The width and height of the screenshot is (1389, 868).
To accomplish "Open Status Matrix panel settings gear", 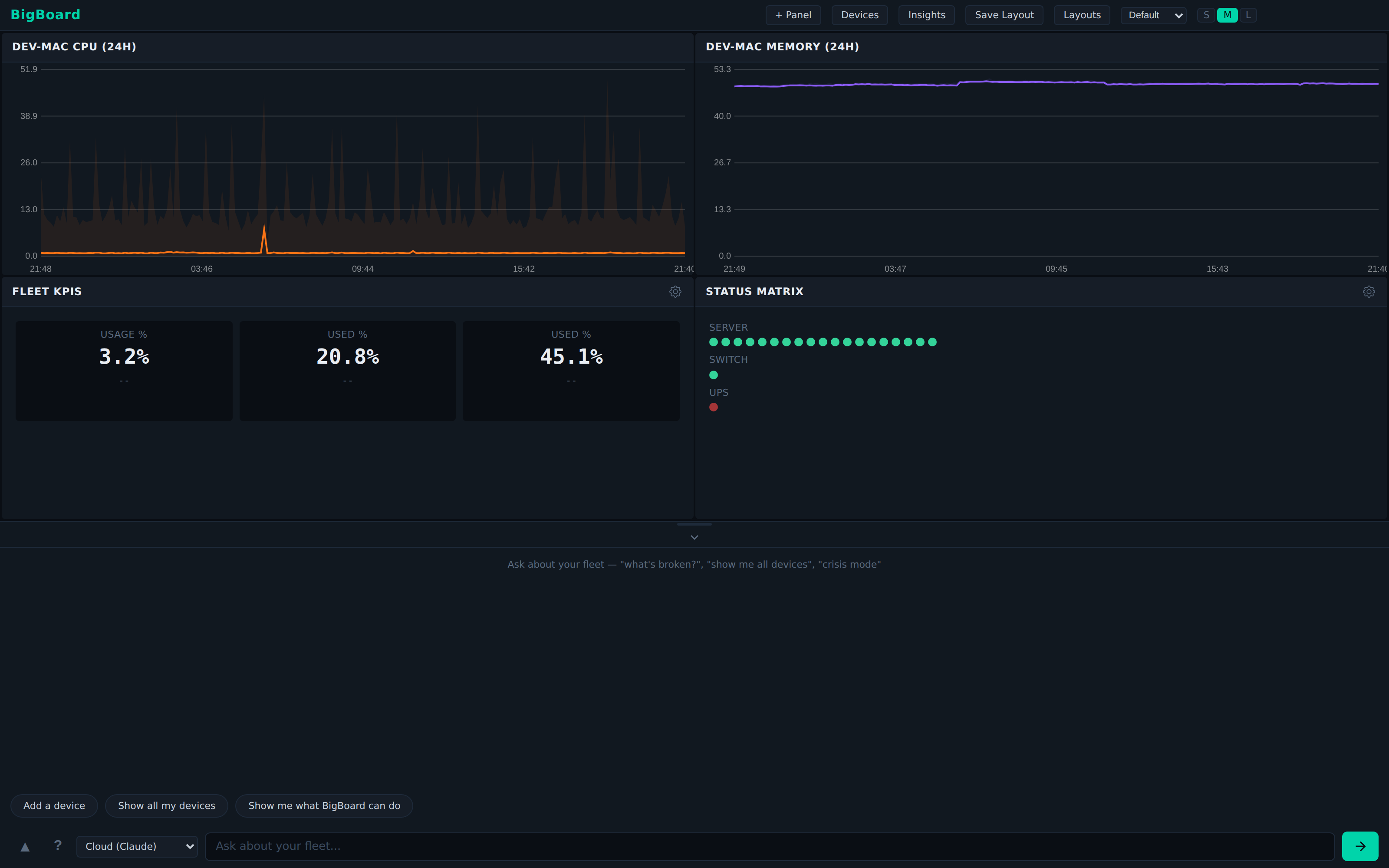I will pos(1368,292).
